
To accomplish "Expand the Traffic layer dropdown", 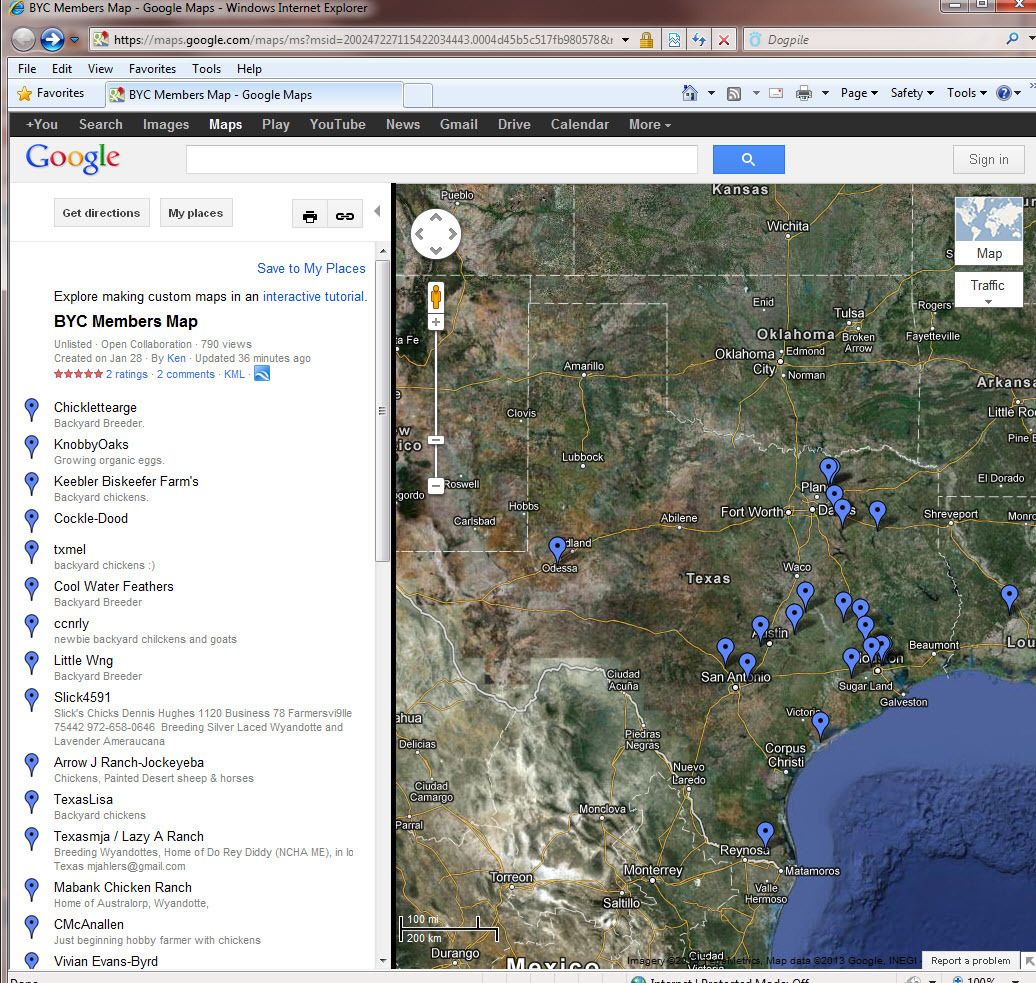I will point(988,292).
